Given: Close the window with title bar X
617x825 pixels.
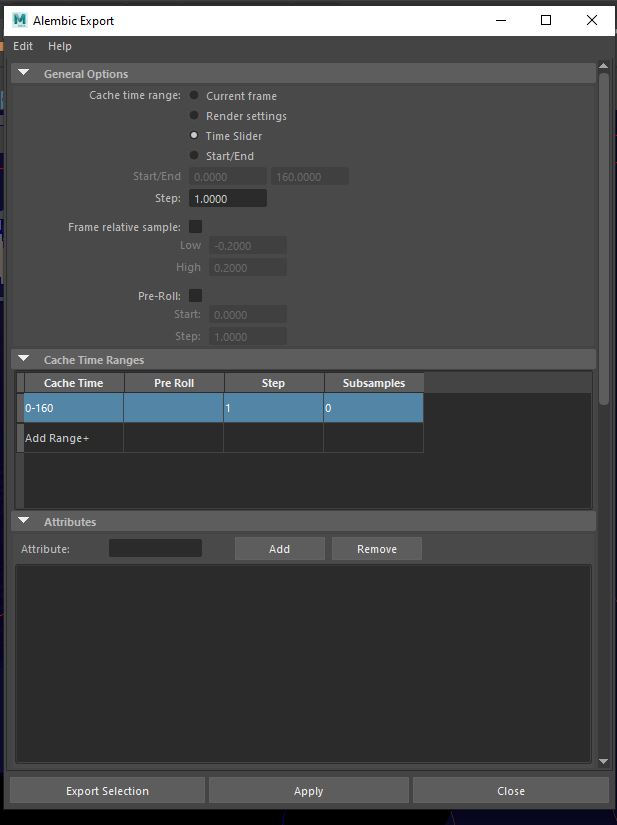Looking at the screenshot, I should pyautogui.click(x=592, y=21).
